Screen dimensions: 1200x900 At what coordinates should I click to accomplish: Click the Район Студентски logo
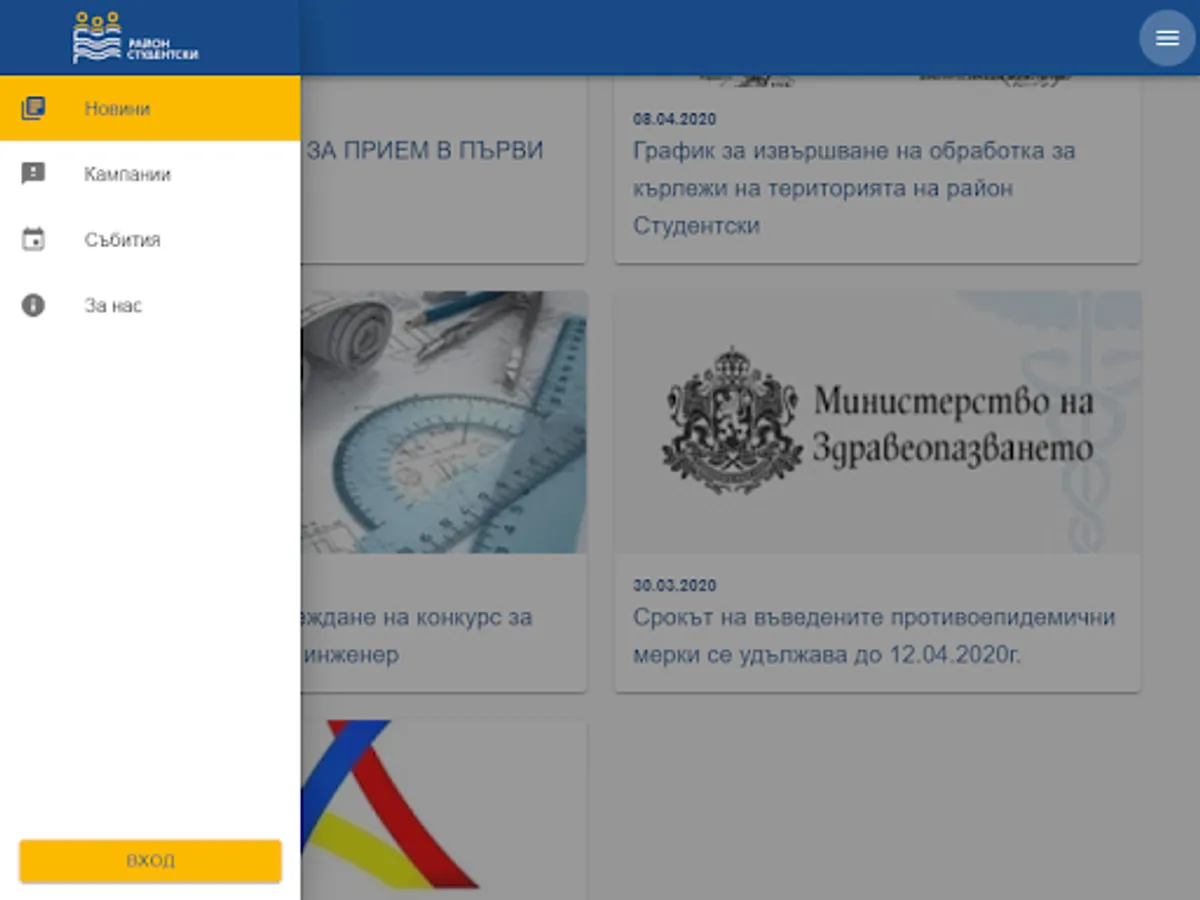[135, 38]
